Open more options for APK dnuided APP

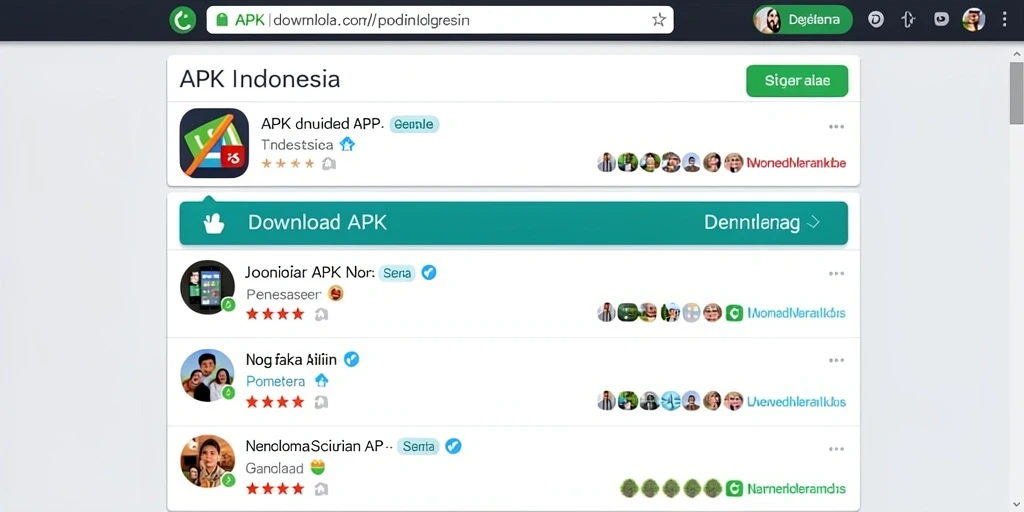click(836, 127)
